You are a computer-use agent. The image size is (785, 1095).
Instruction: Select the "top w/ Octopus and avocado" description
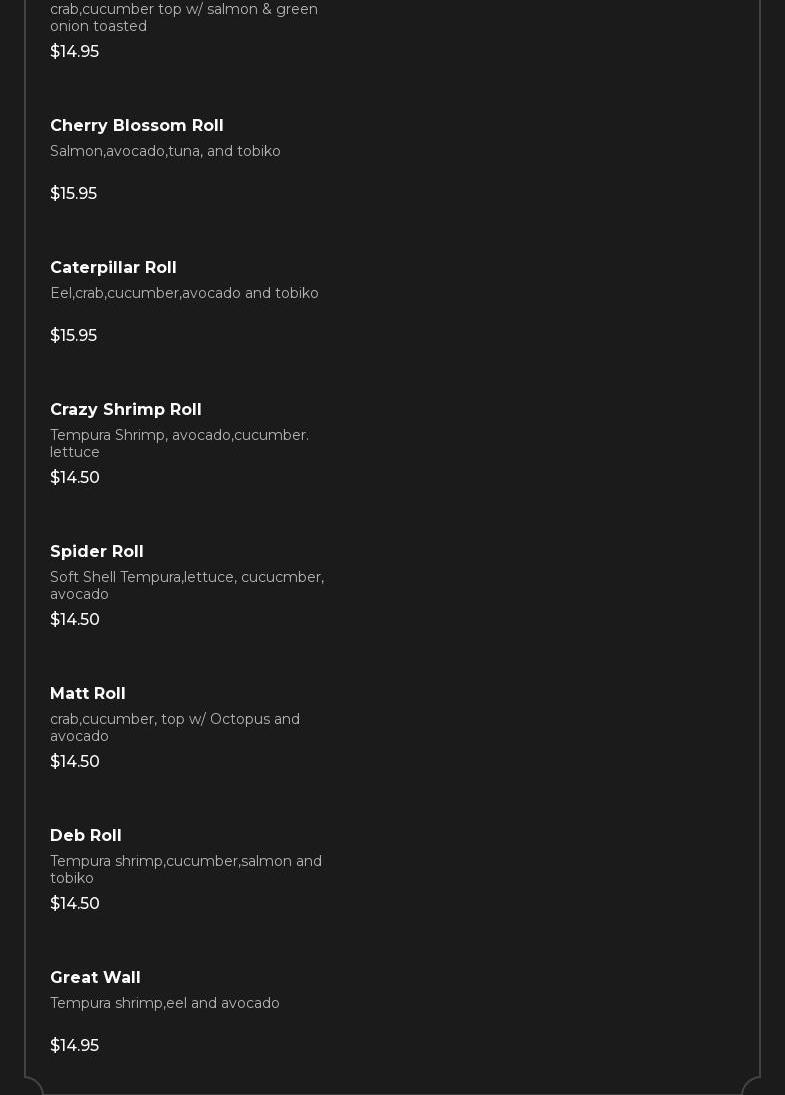(x=175, y=727)
